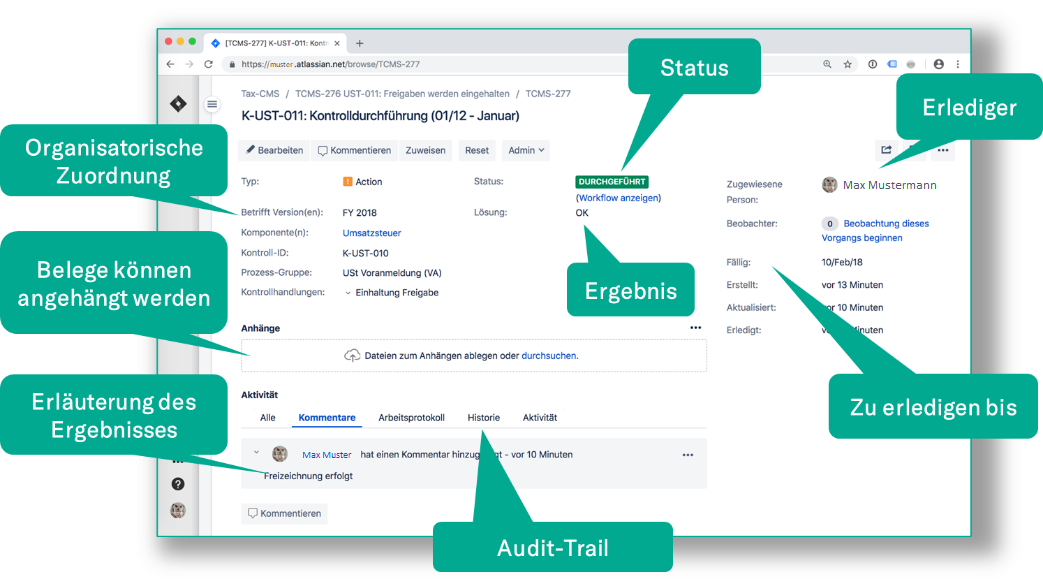Switch to the Historie activity tab
Image resolution: width=1043 pixels, height=586 pixels.
(x=484, y=417)
